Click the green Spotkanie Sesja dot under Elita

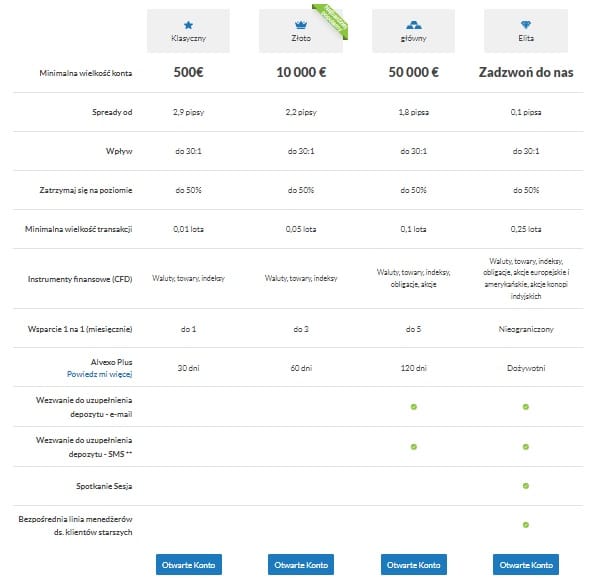(526, 486)
